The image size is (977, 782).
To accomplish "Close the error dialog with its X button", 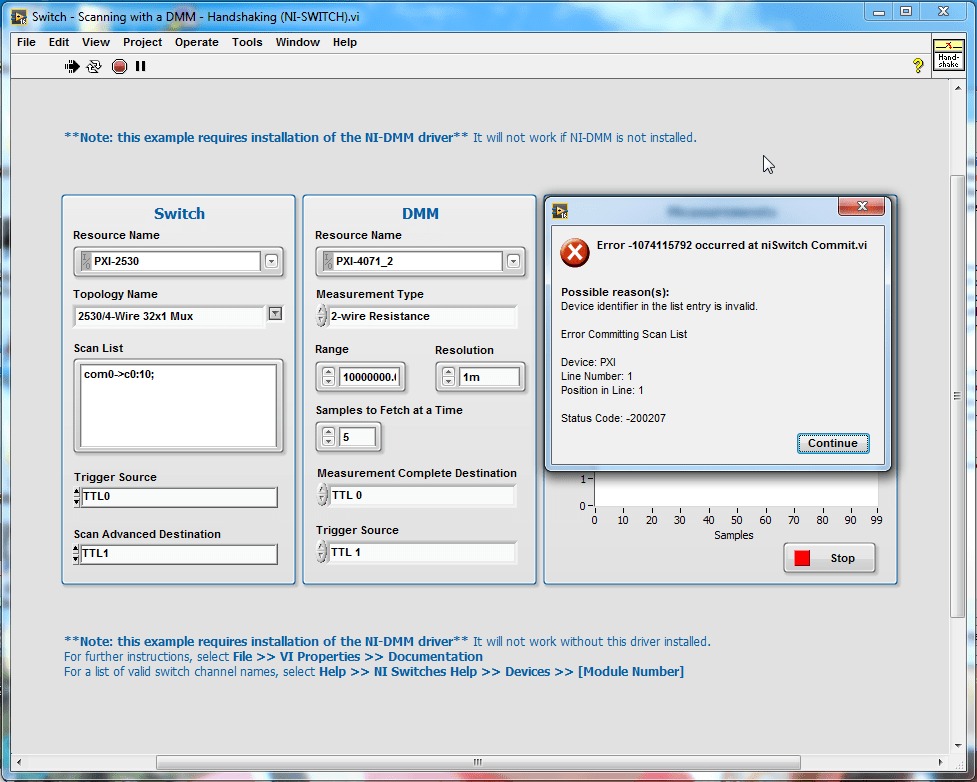I will coord(862,206).
